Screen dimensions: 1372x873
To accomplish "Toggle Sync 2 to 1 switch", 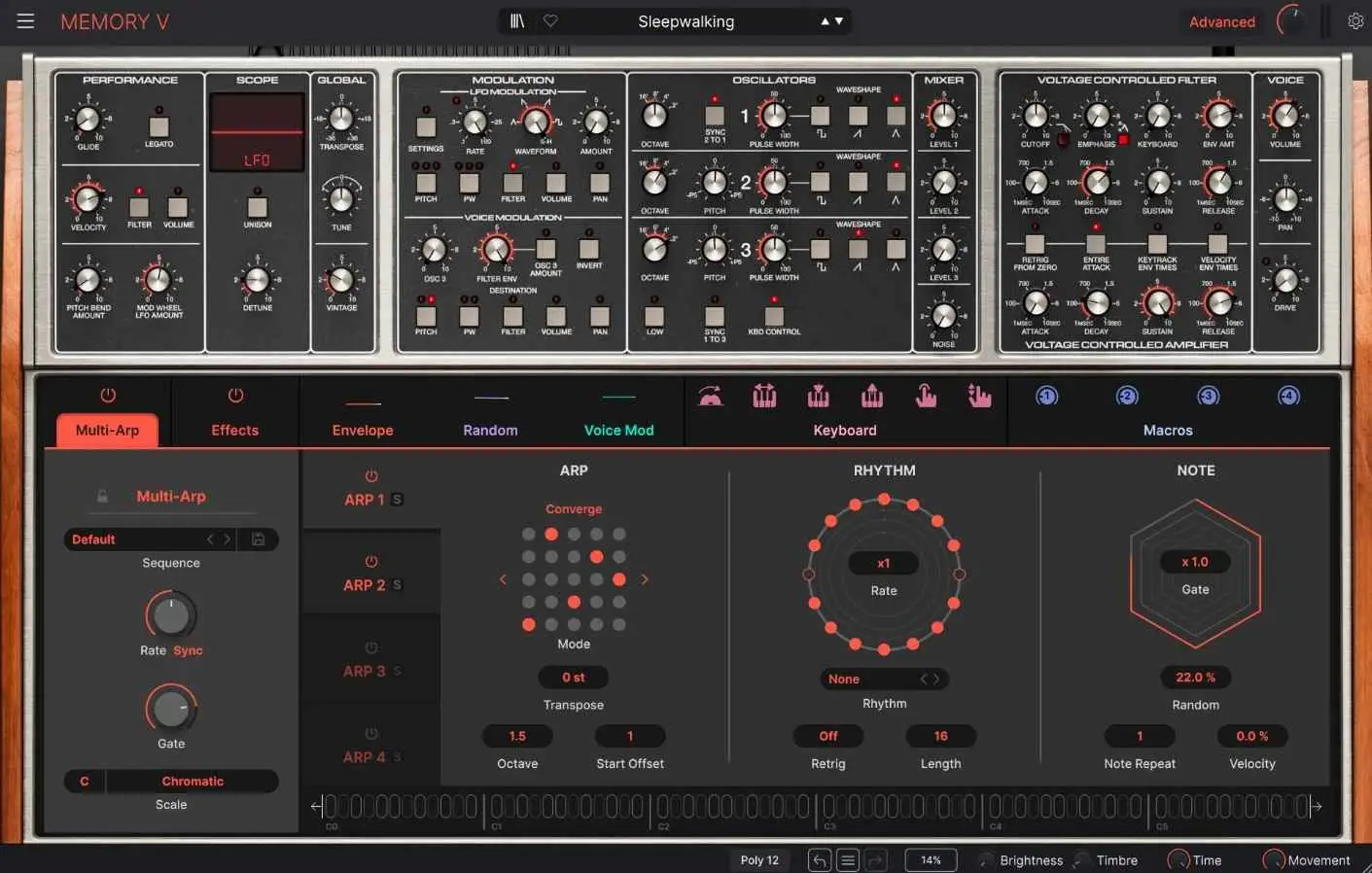I will [x=715, y=116].
